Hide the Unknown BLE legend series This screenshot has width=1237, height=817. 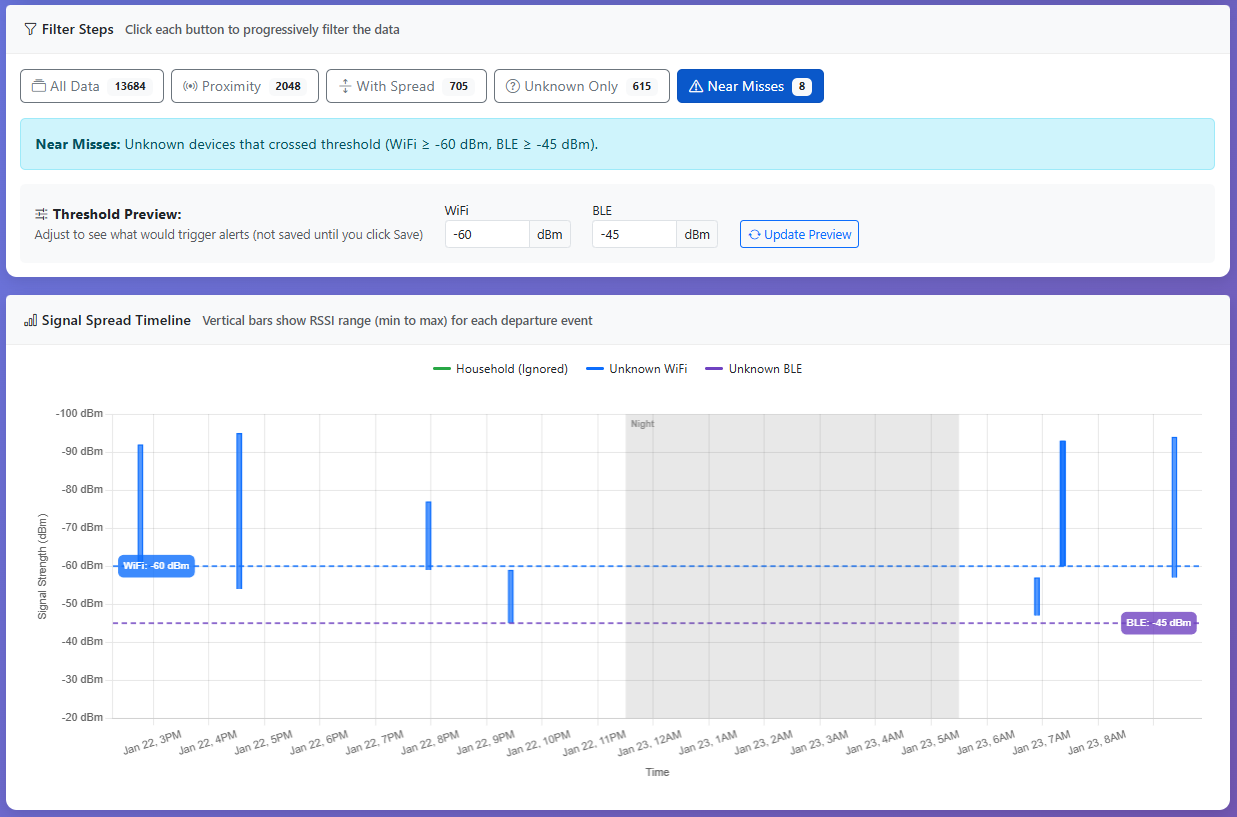point(754,369)
